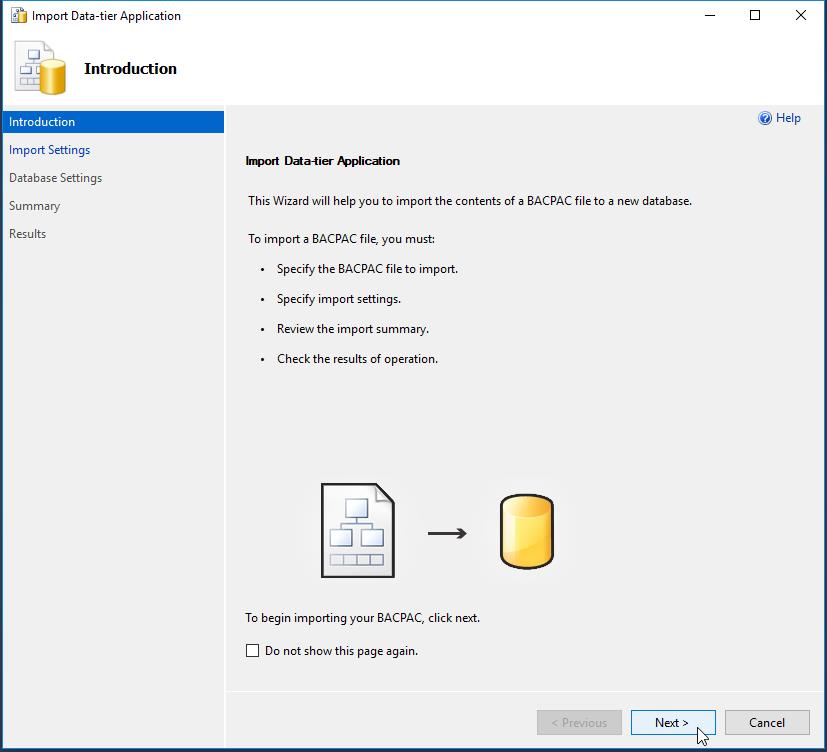The image size is (827, 752).
Task: Click the blue Help question mark icon
Action: click(765, 118)
